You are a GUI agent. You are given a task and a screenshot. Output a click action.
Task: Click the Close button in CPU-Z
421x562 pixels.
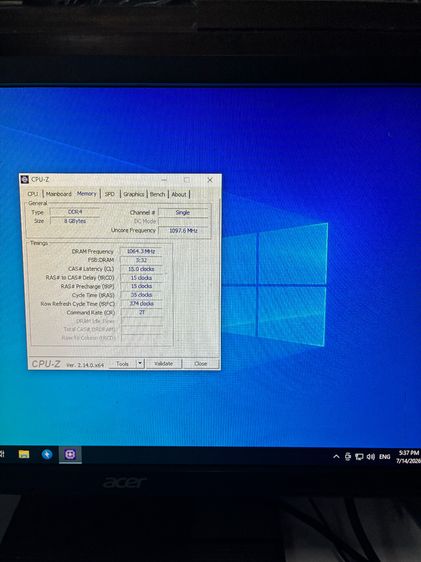click(201, 363)
